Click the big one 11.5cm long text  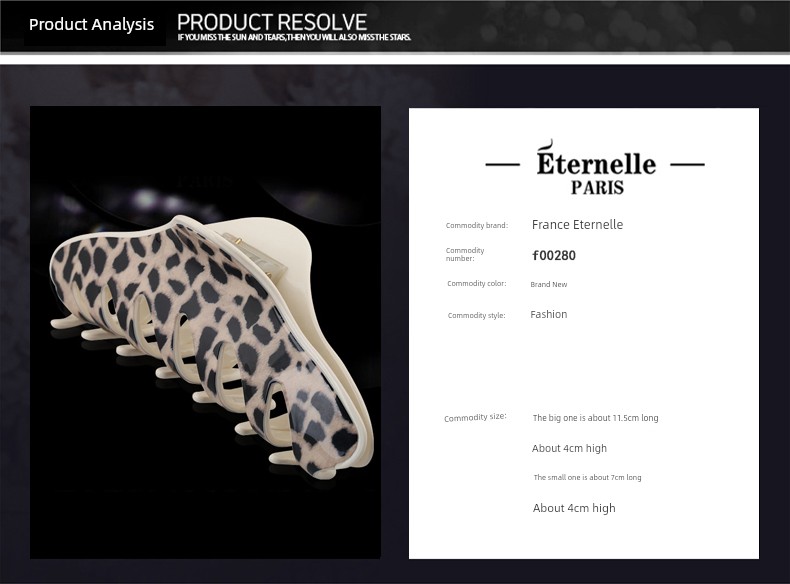[596, 418]
